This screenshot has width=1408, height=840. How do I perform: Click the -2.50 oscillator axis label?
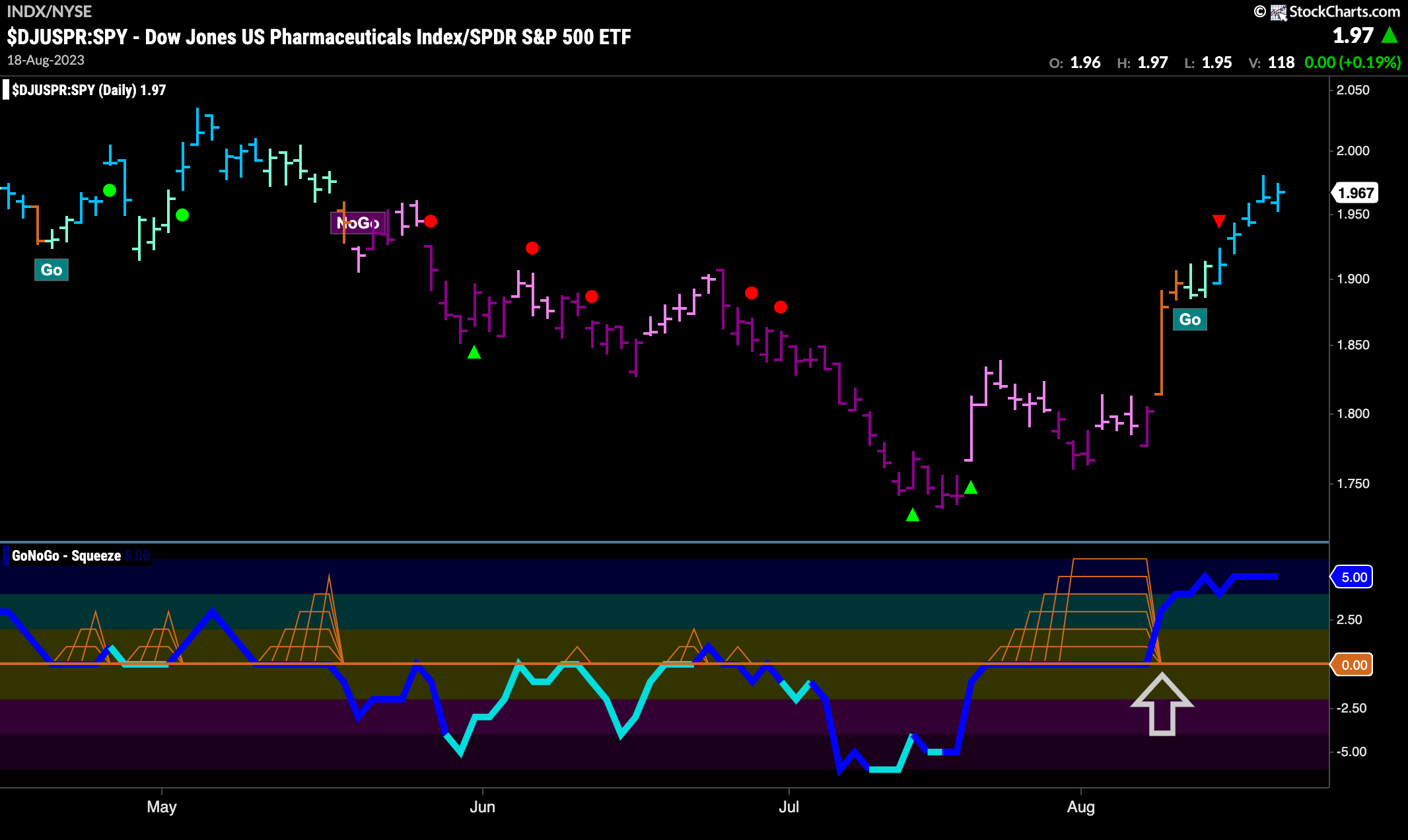(x=1351, y=708)
